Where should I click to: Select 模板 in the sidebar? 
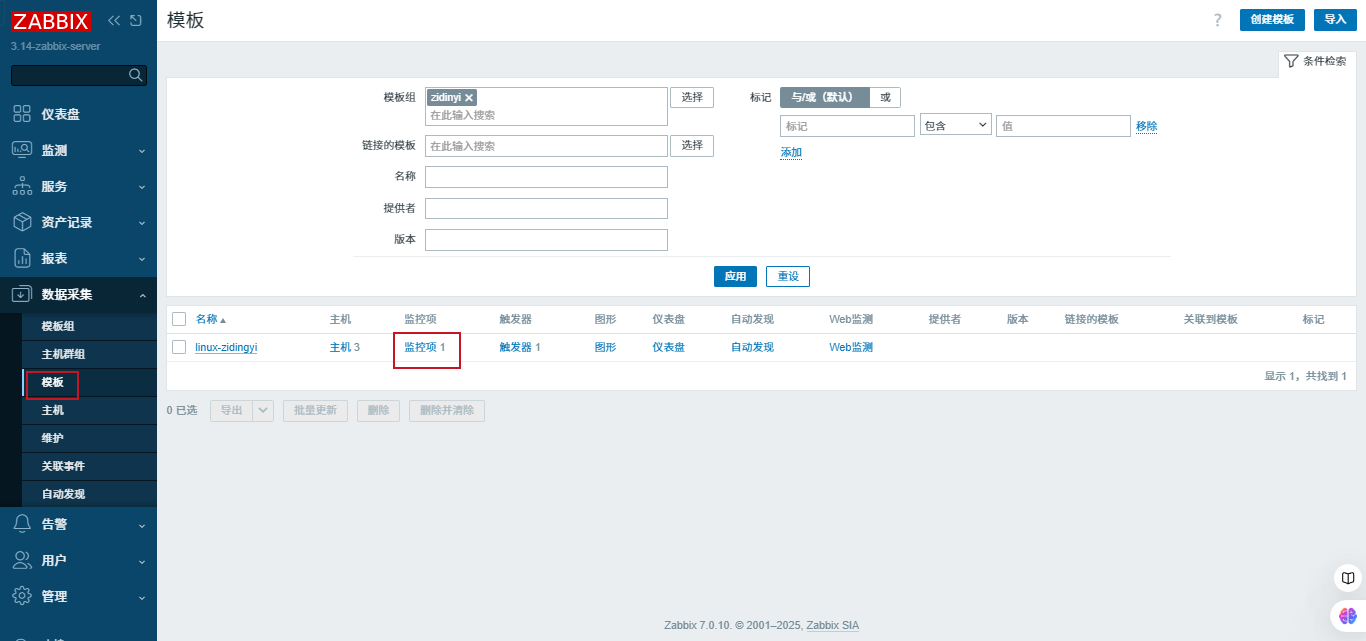pos(52,382)
